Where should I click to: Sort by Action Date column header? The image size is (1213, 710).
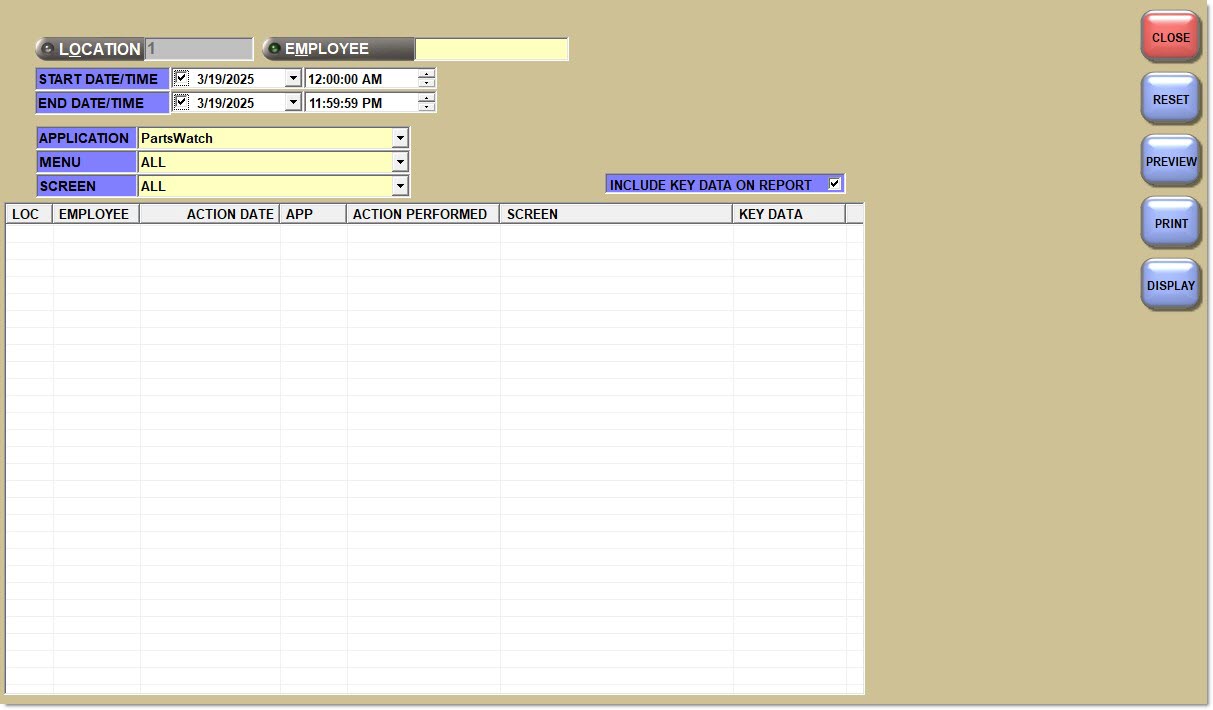tap(210, 214)
